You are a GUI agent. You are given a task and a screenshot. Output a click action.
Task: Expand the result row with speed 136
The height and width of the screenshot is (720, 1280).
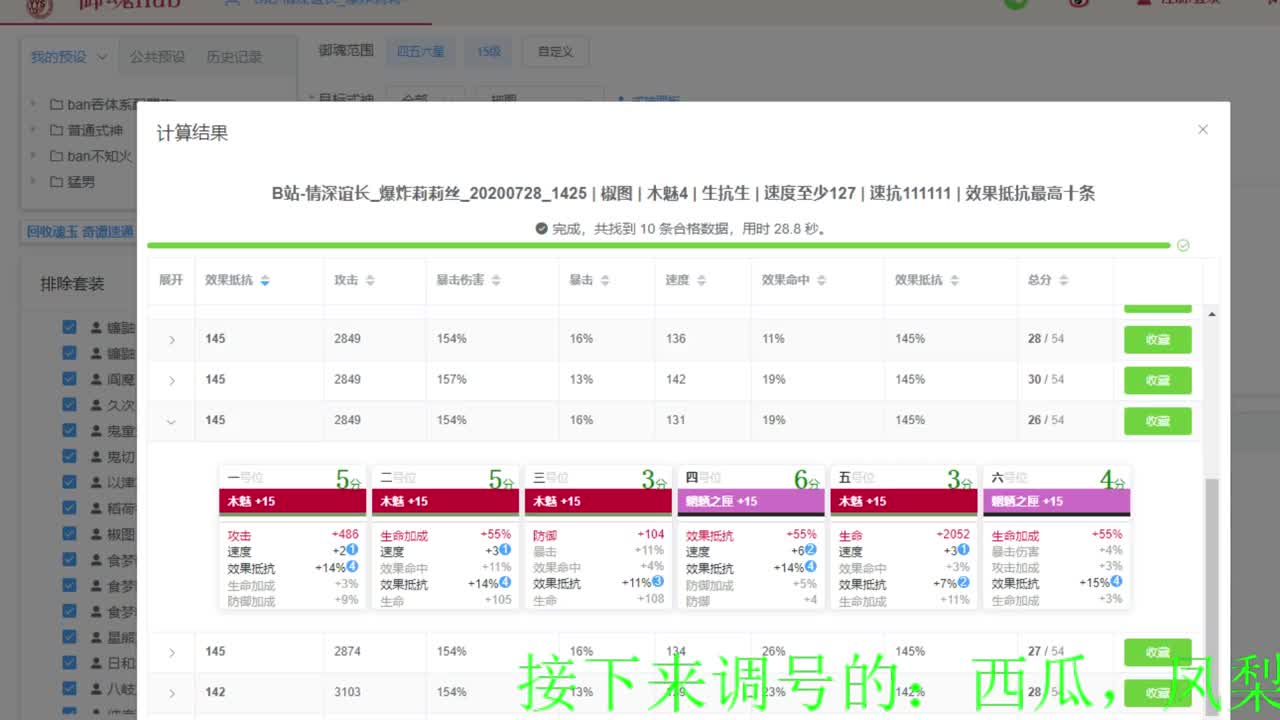pyautogui.click(x=171, y=340)
